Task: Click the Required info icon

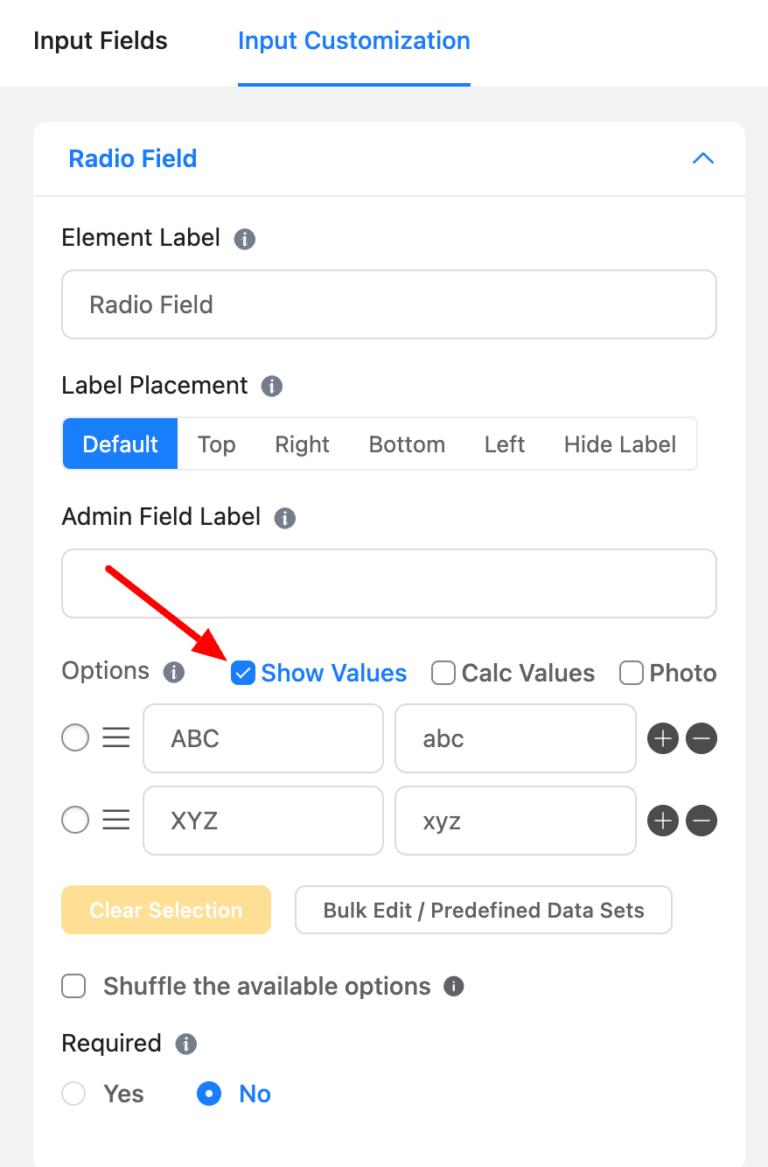Action: 185,1043
